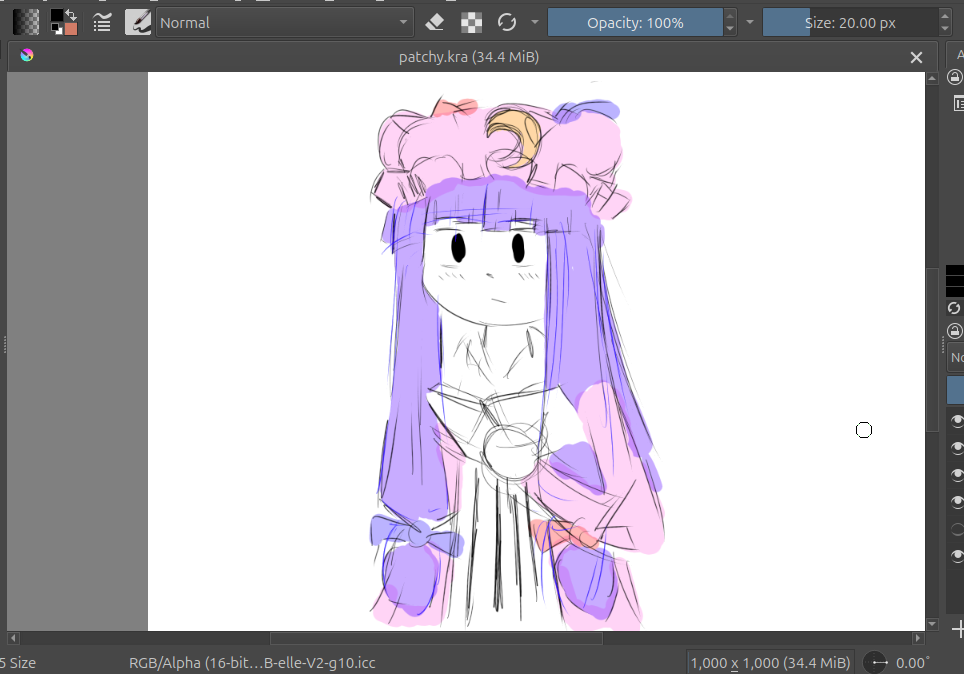Click the Opacity 100% slider
This screenshot has width=964, height=674.
point(635,23)
